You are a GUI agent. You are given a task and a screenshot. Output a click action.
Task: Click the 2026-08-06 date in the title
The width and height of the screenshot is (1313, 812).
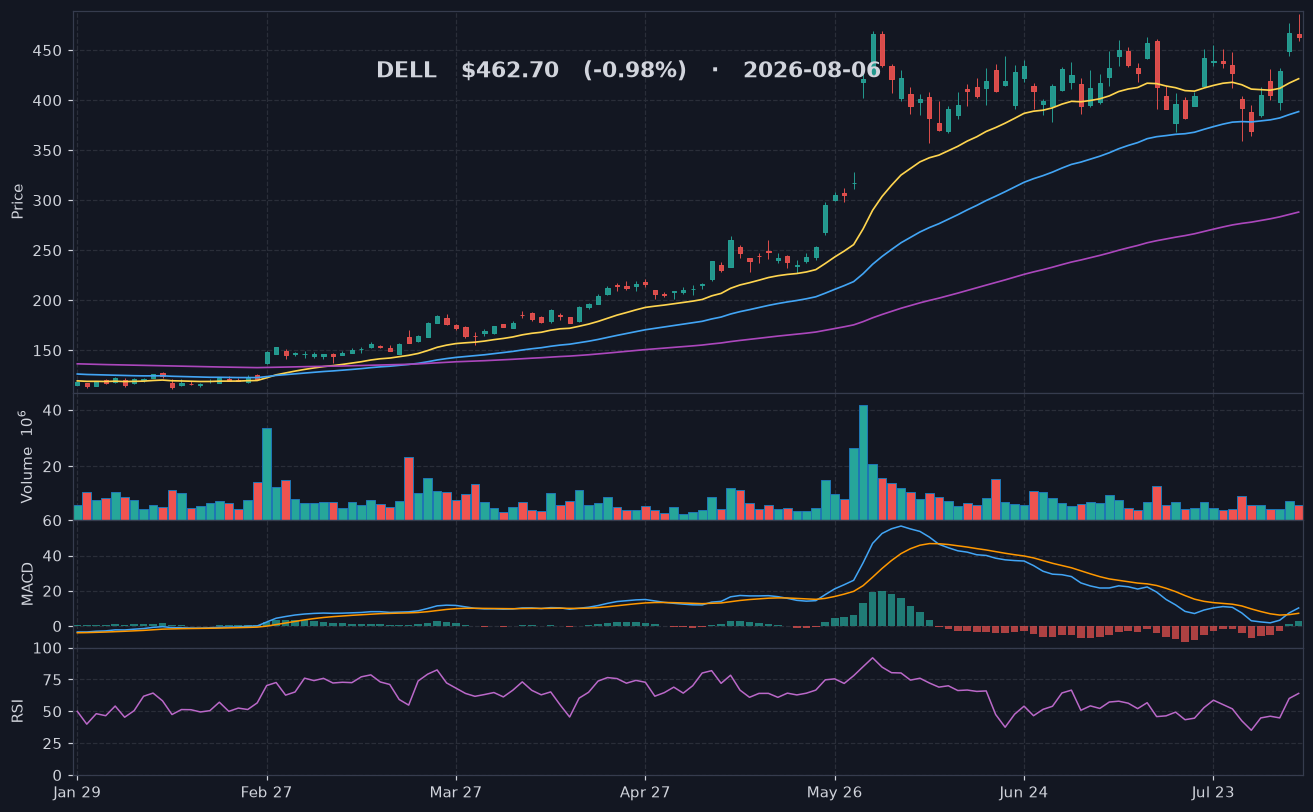tap(812, 71)
